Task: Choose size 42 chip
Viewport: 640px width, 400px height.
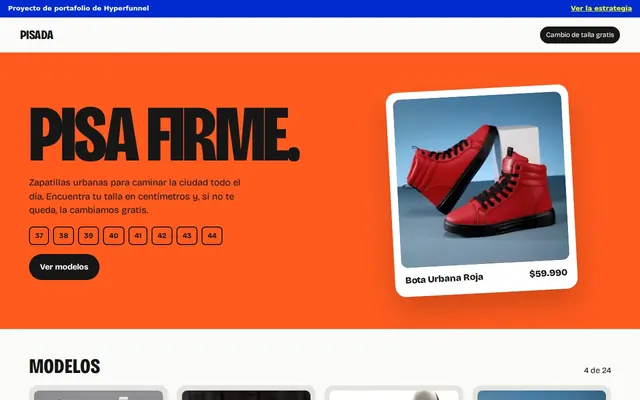Action: point(162,236)
